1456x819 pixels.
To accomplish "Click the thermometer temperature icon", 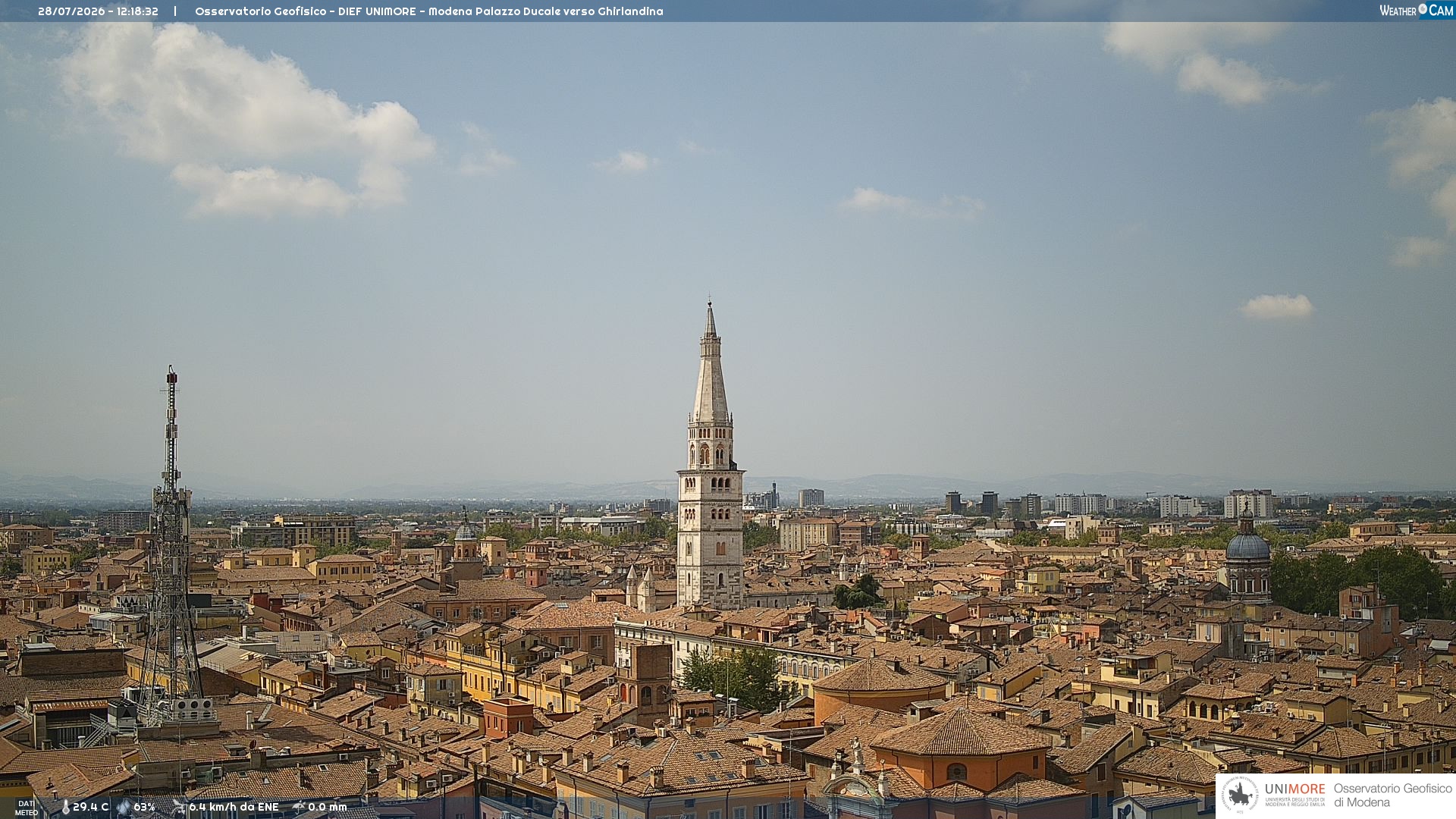I will pos(65,807).
